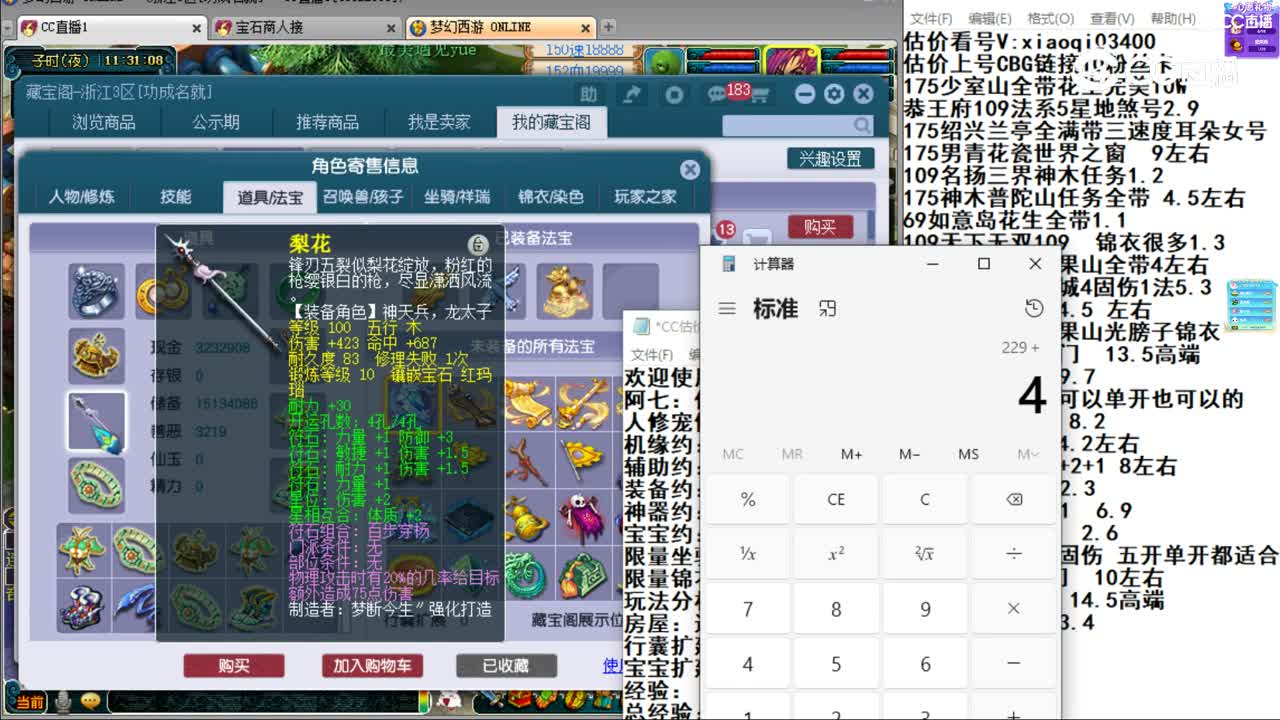Toggle calculator keep-on-top mode icon

[x=827, y=308]
